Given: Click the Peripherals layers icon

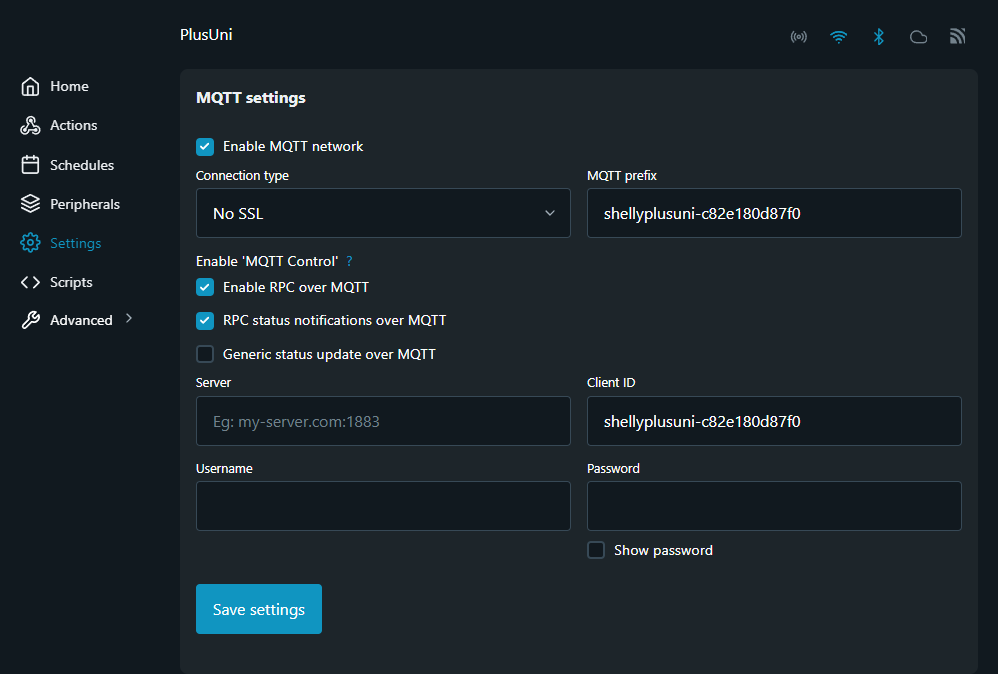Looking at the screenshot, I should point(31,204).
